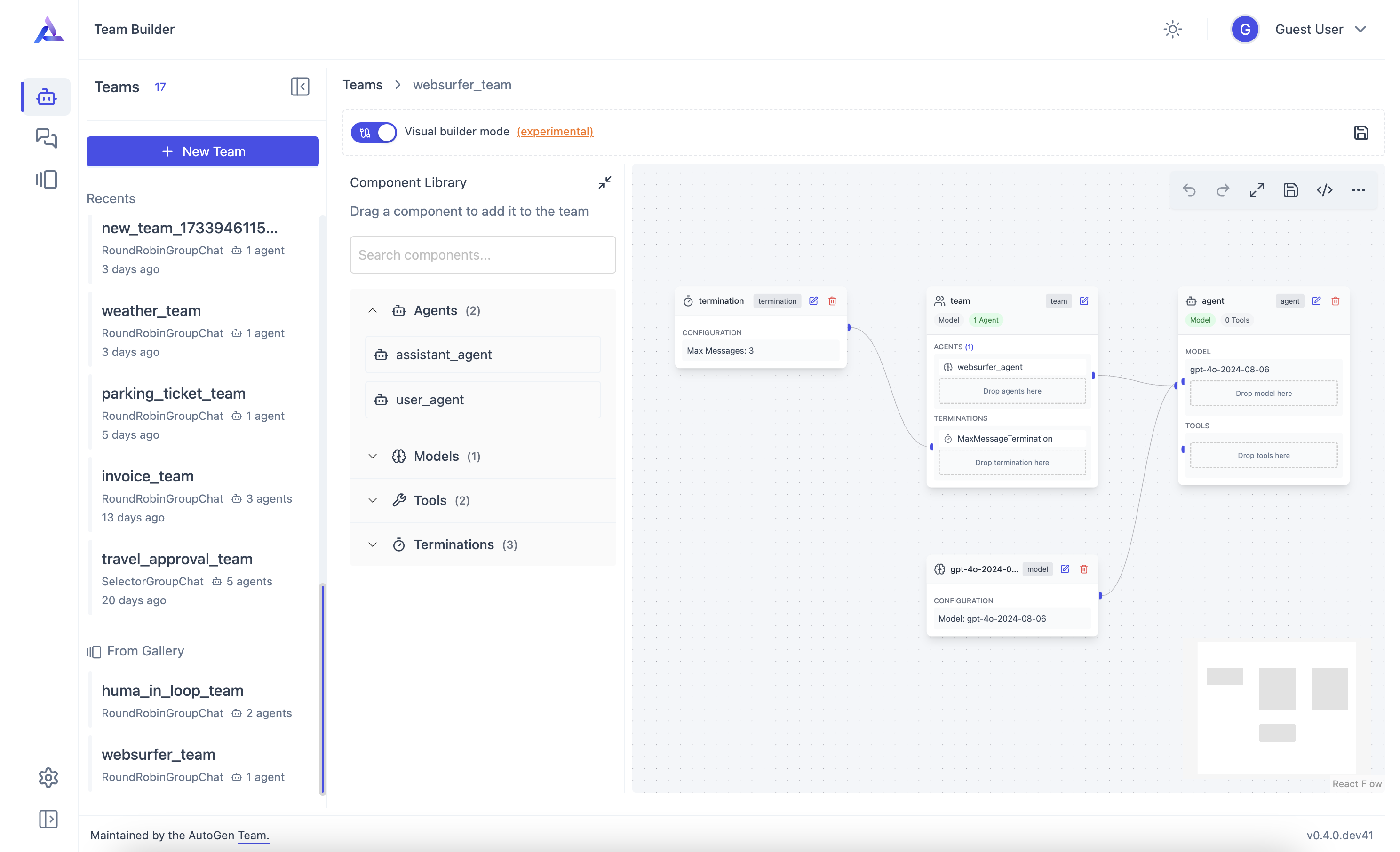This screenshot has width=1400, height=852.
Task: Open the experimental link
Action: point(555,132)
